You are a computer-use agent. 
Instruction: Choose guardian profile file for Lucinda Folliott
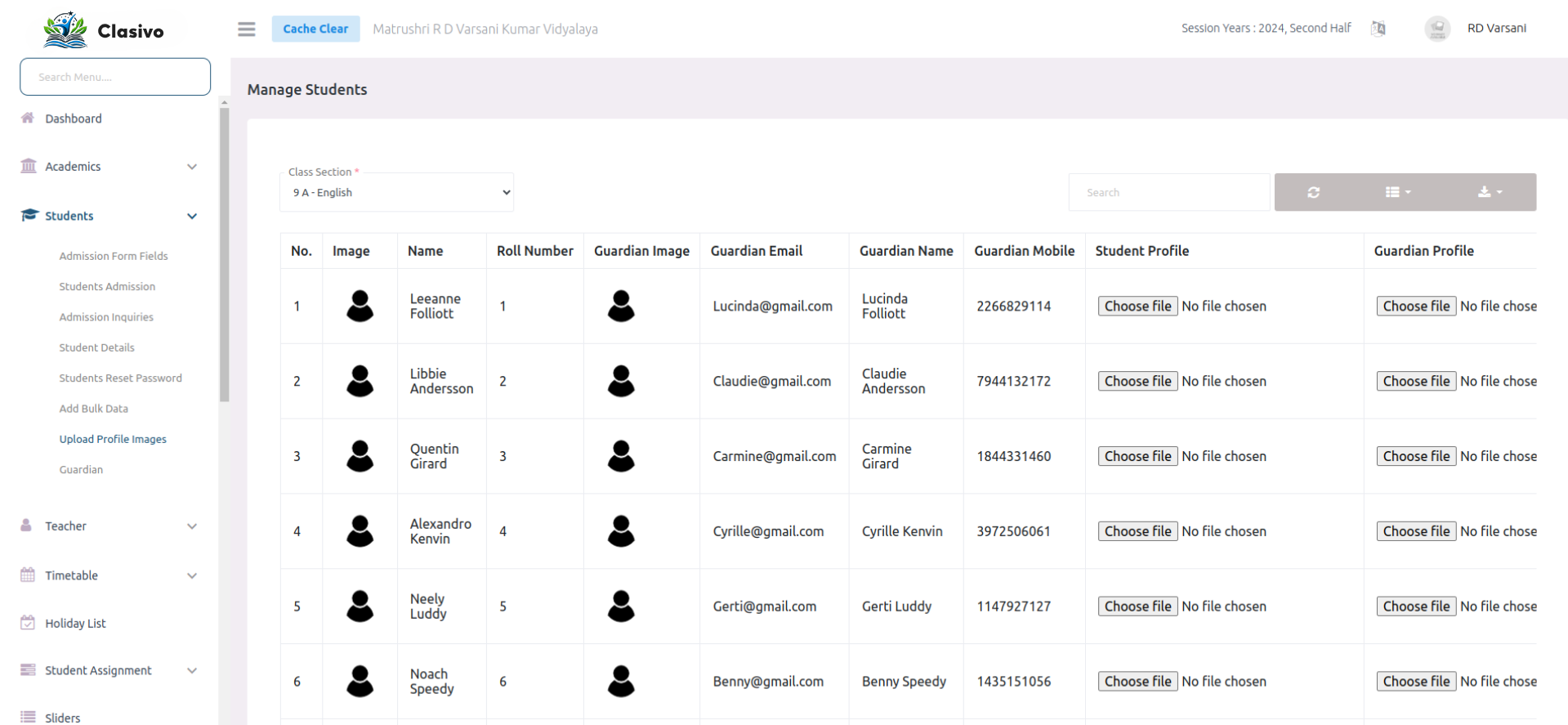tap(1416, 306)
